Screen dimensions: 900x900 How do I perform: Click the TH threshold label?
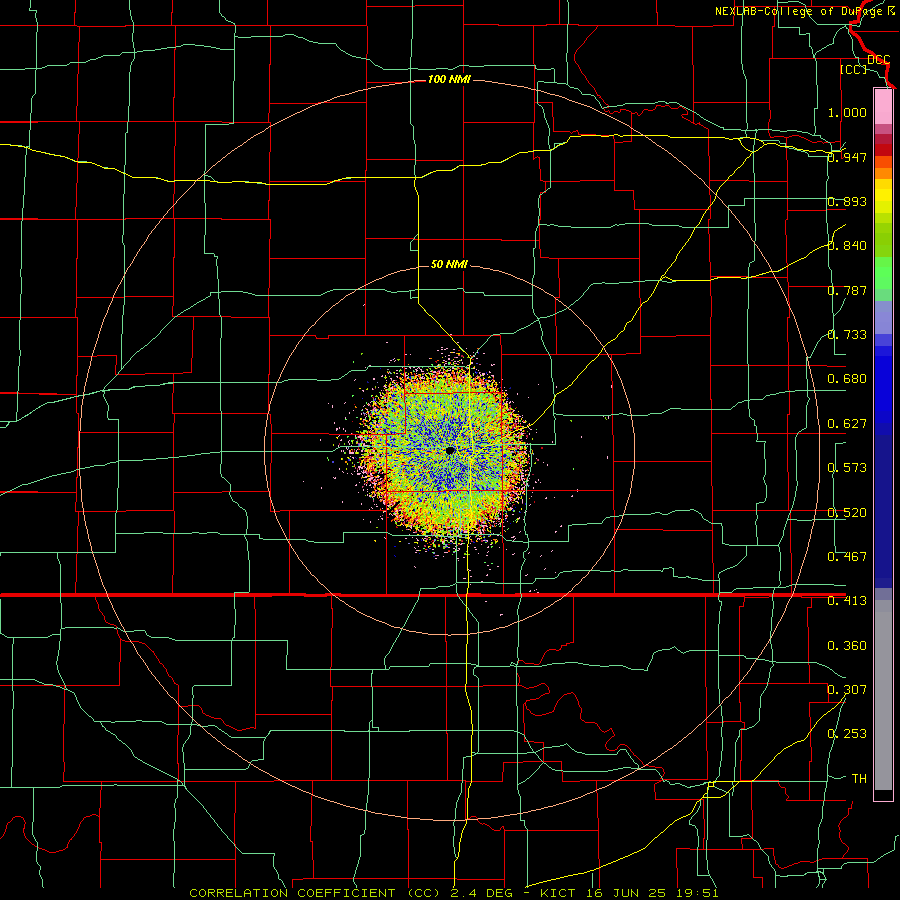pos(859,779)
